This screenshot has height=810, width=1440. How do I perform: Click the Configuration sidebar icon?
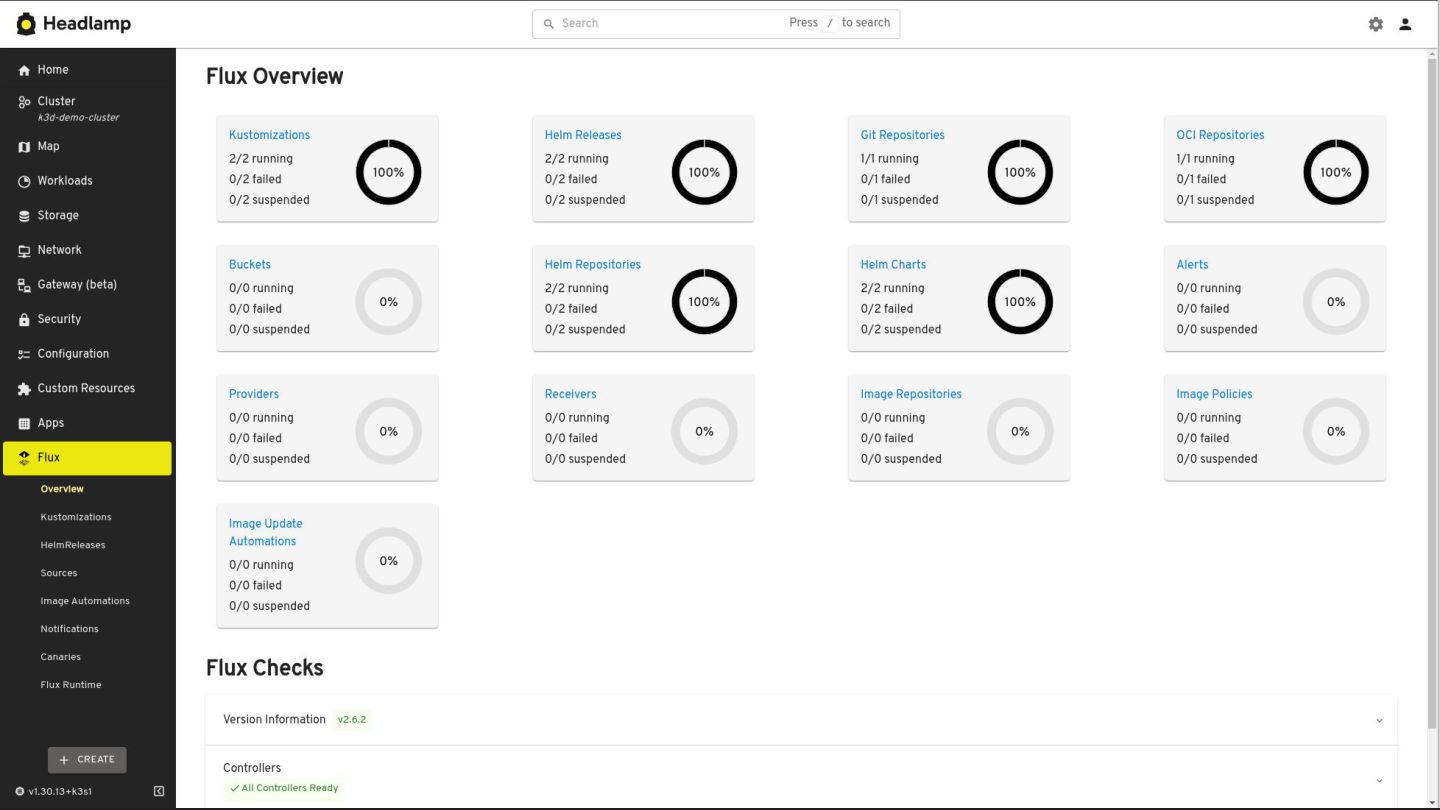[24, 354]
